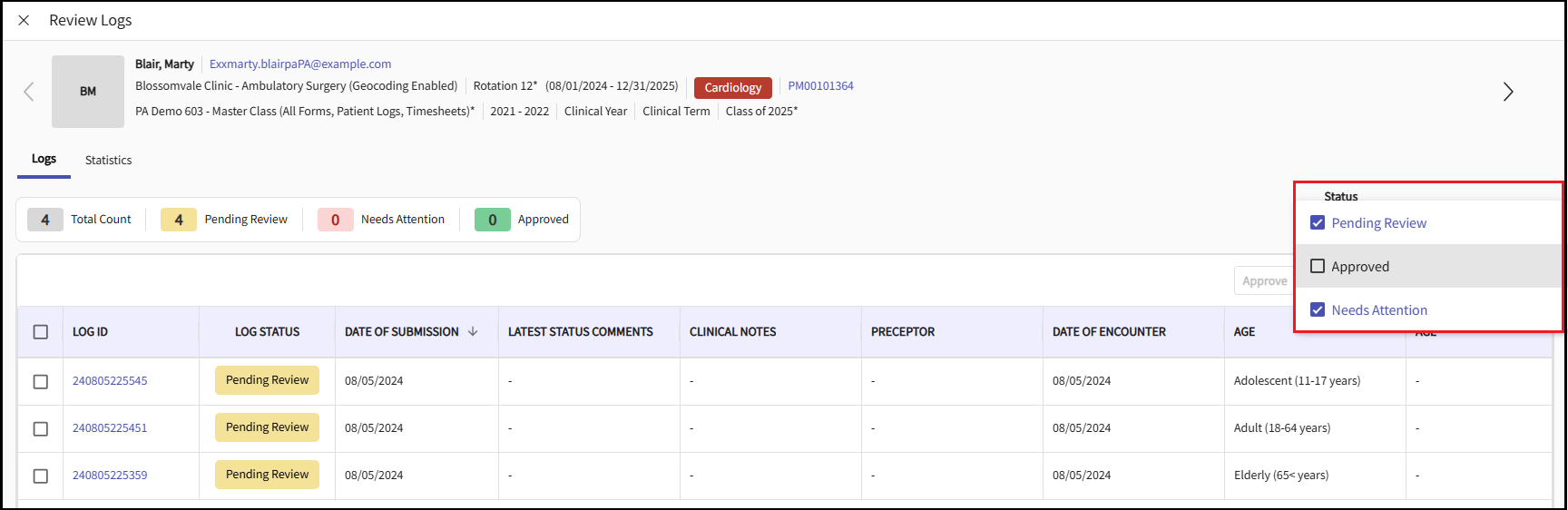The height and width of the screenshot is (510, 1568).
Task: Go to previous student with left chevron
Action: pos(29,92)
